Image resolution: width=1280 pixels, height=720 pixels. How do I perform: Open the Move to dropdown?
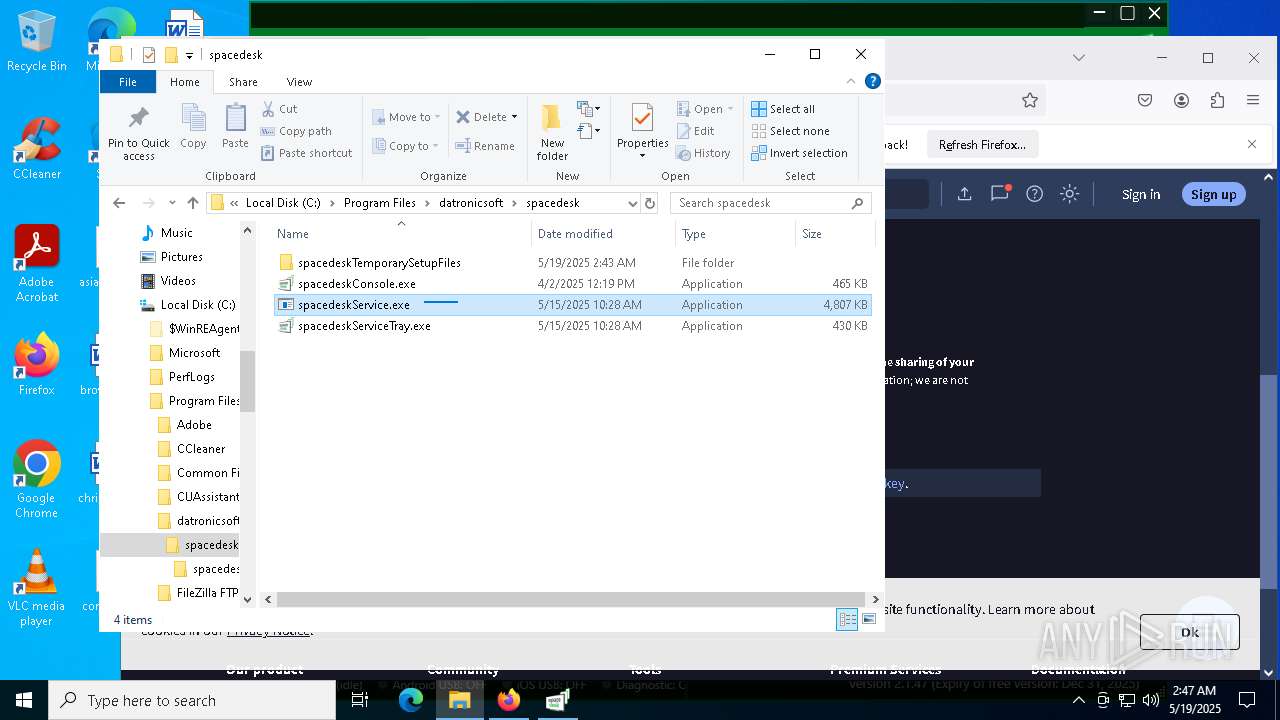406,117
